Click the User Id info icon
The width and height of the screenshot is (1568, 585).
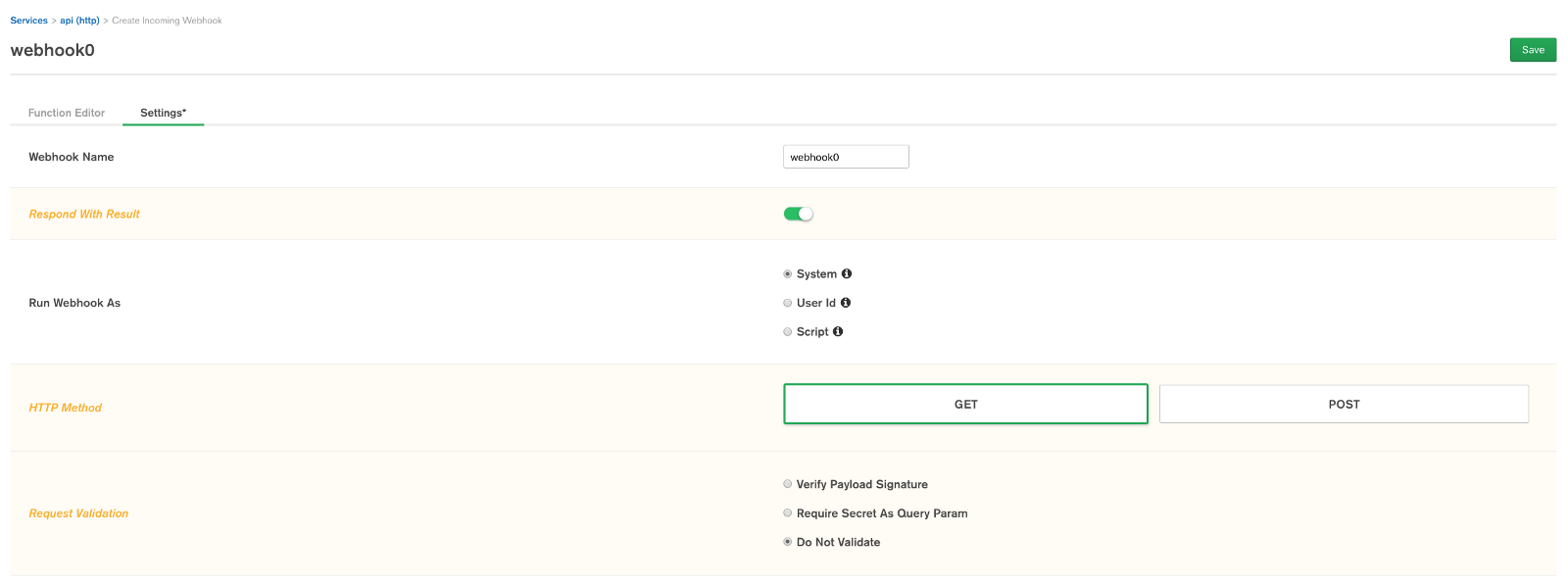click(846, 303)
